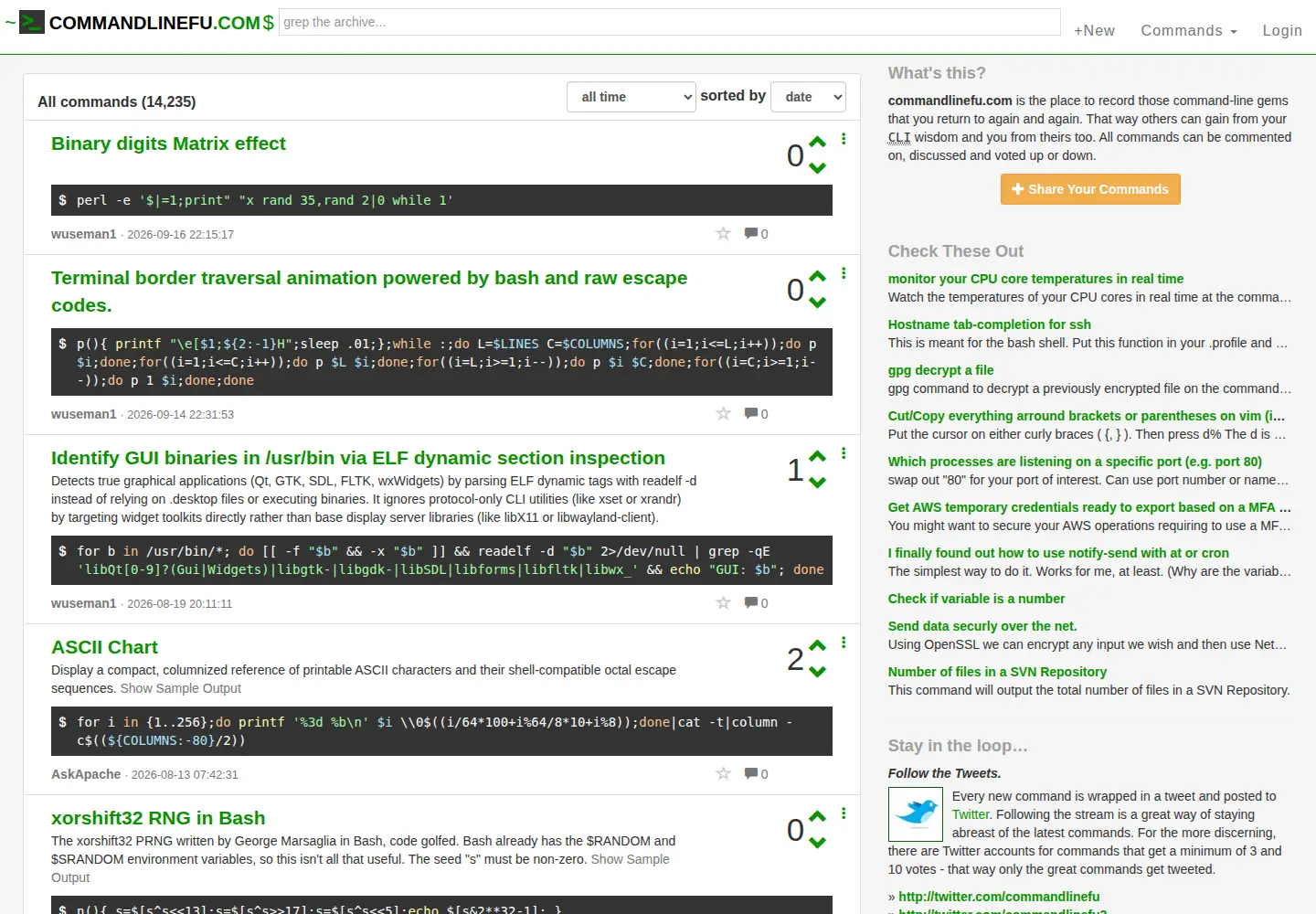Click the Share Your Commands button
This screenshot has width=1316, height=914.
pos(1090,189)
